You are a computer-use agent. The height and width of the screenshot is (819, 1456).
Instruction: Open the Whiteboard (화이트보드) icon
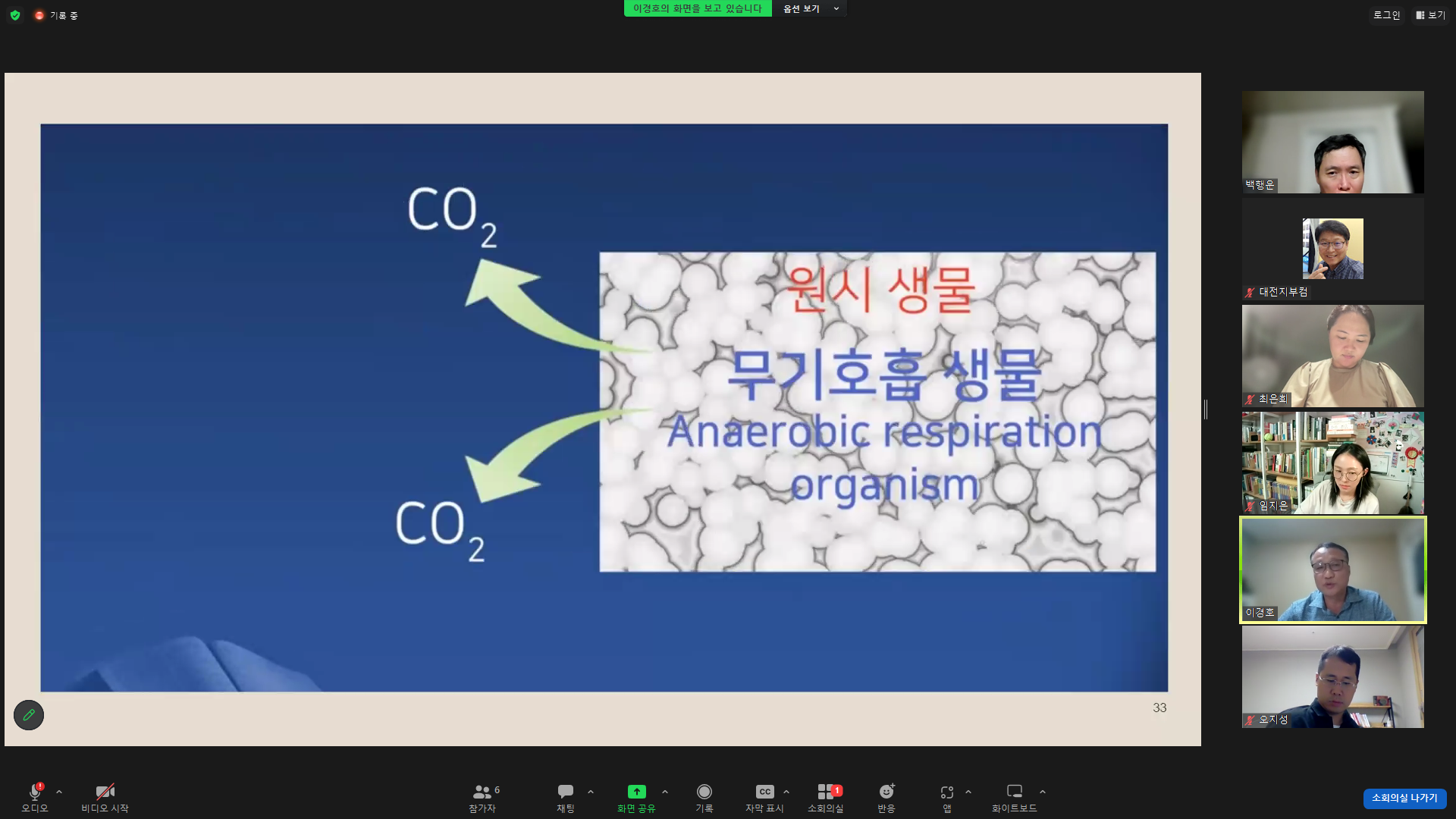(x=1014, y=792)
